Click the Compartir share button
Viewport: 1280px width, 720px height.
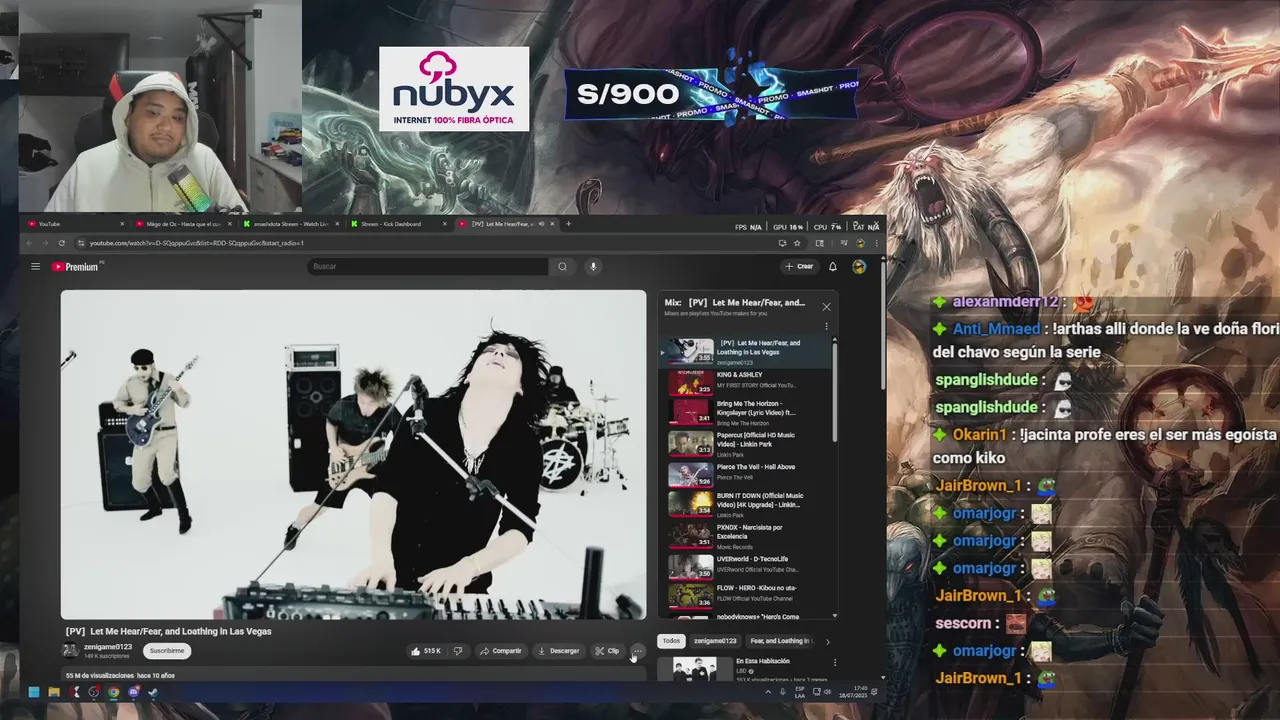tap(501, 651)
